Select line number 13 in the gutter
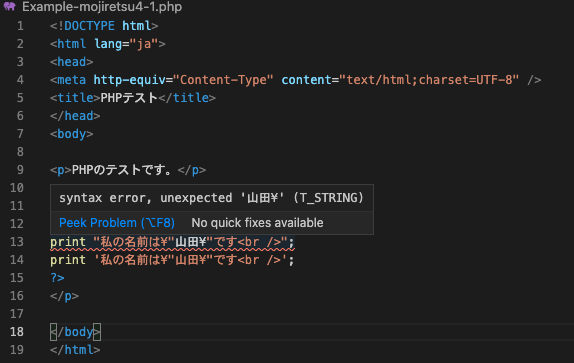Image resolution: width=574 pixels, height=363 pixels. (17, 242)
